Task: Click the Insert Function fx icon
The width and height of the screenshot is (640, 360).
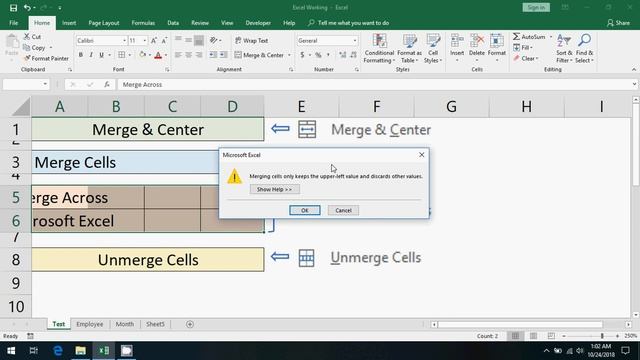Action: [107, 84]
